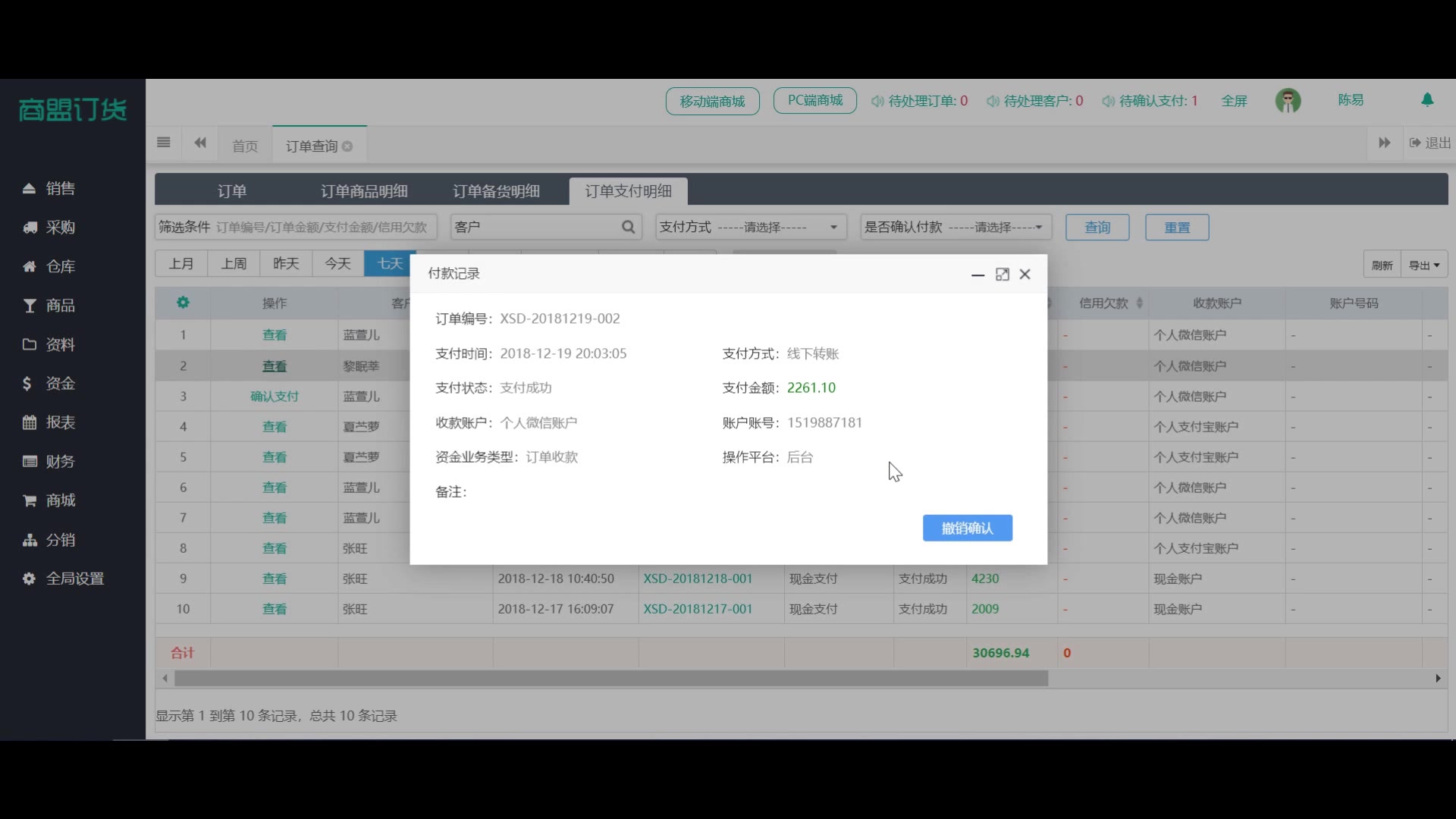Toggle 今天 date range filter
Image resolution: width=1456 pixels, height=819 pixels.
[338, 263]
